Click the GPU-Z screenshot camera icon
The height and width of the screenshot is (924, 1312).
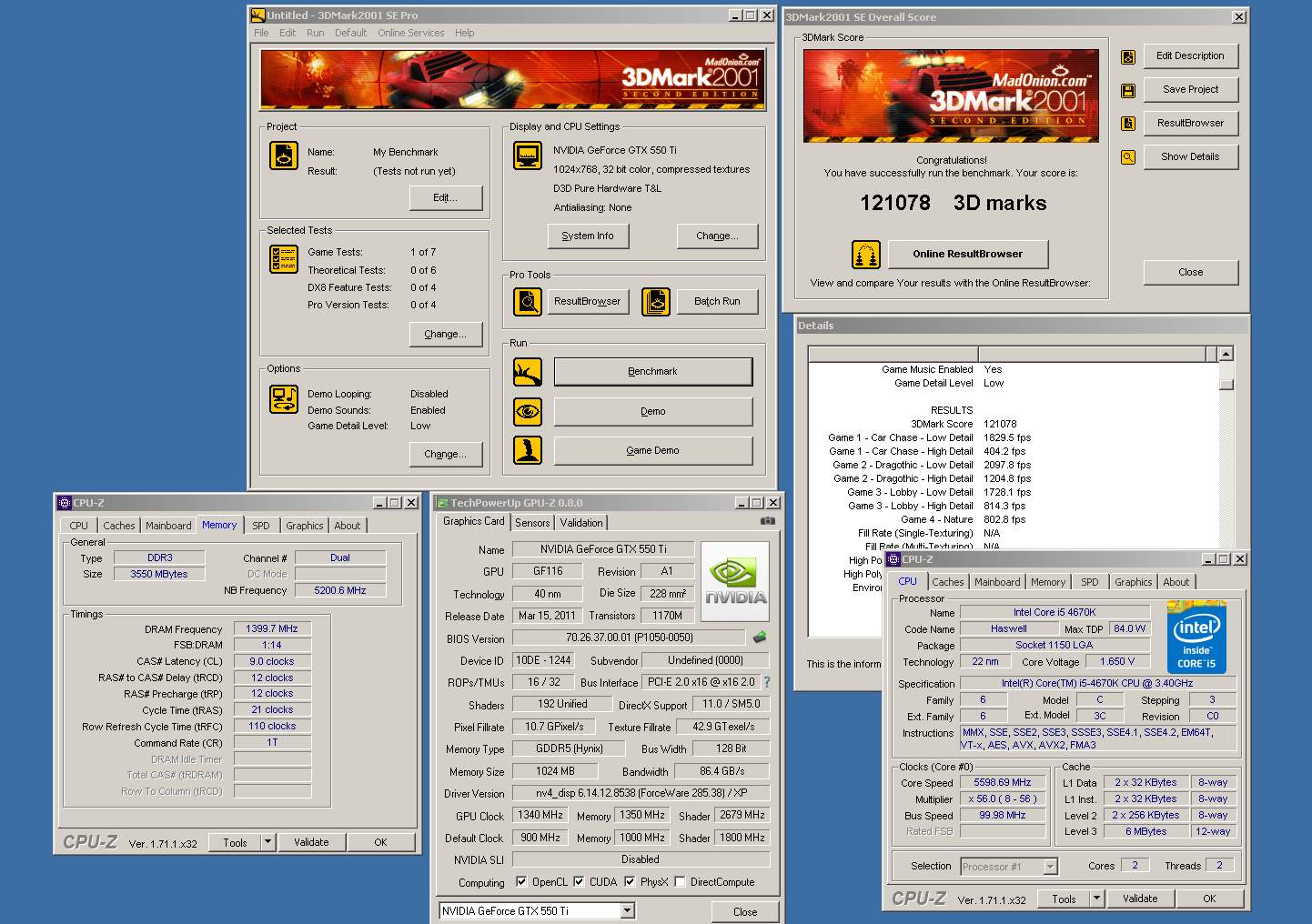(767, 521)
